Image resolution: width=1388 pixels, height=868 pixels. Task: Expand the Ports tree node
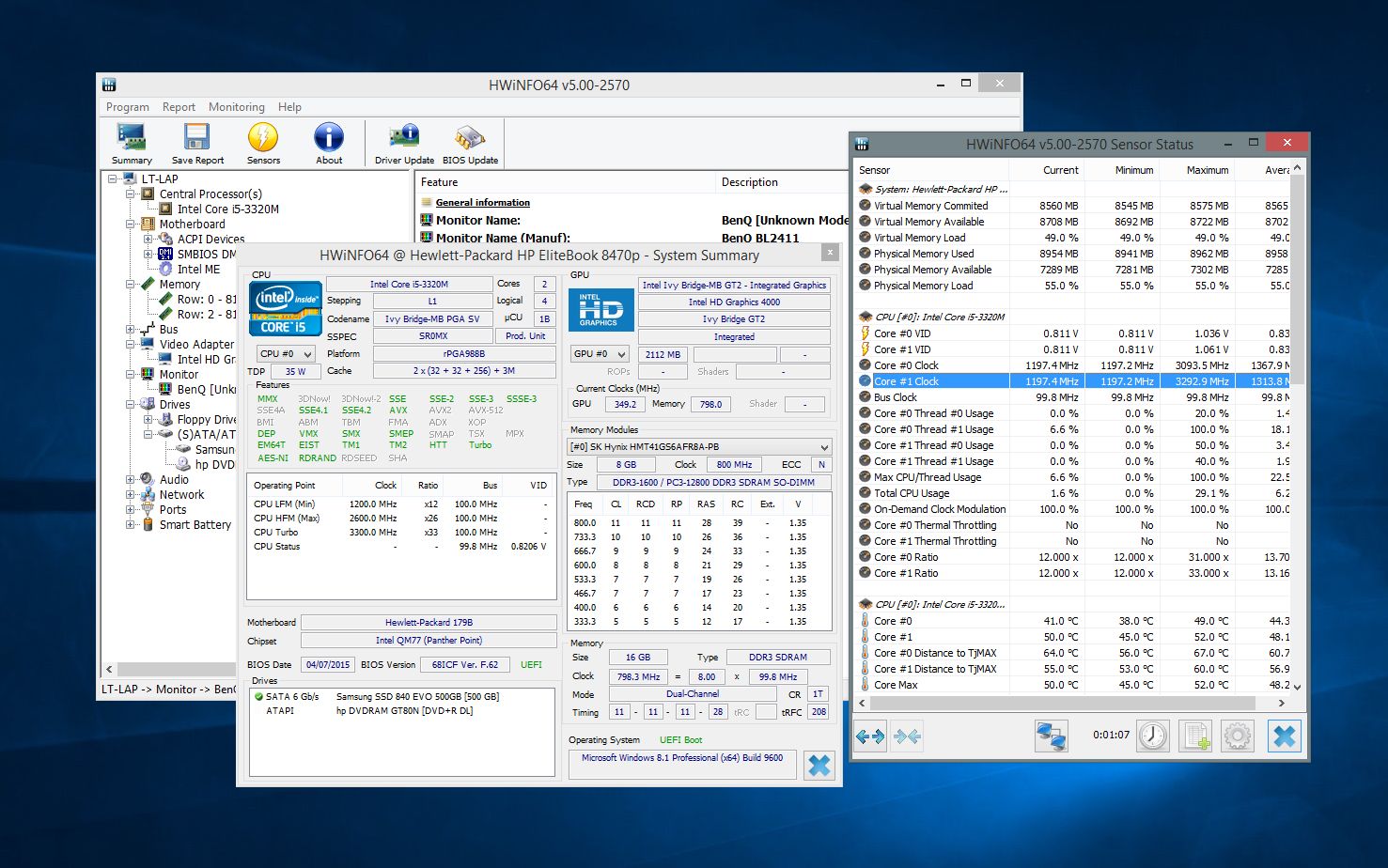131,509
